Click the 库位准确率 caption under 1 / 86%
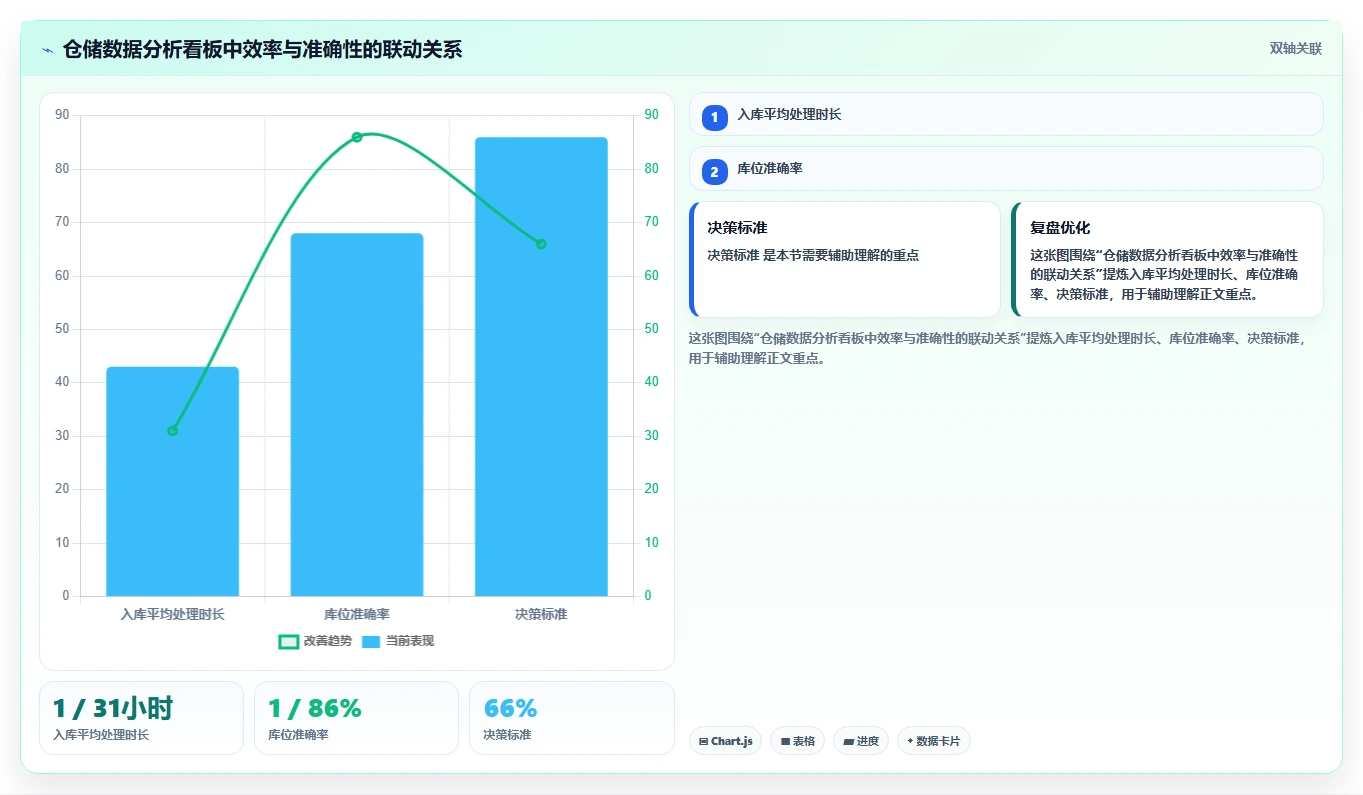This screenshot has height=795, width=1363. [298, 735]
